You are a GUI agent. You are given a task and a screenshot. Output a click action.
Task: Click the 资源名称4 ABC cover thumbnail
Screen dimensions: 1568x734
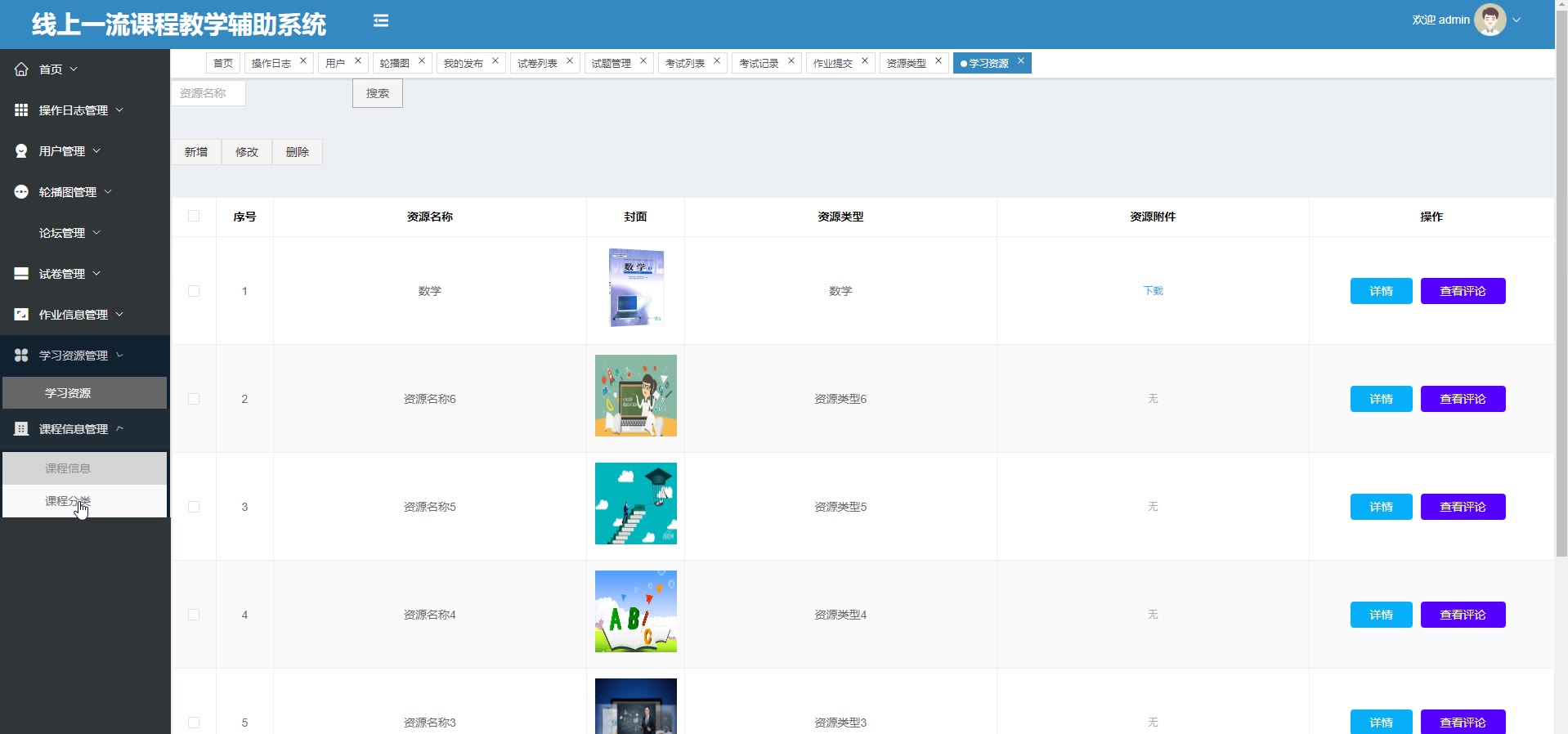pyautogui.click(x=636, y=611)
